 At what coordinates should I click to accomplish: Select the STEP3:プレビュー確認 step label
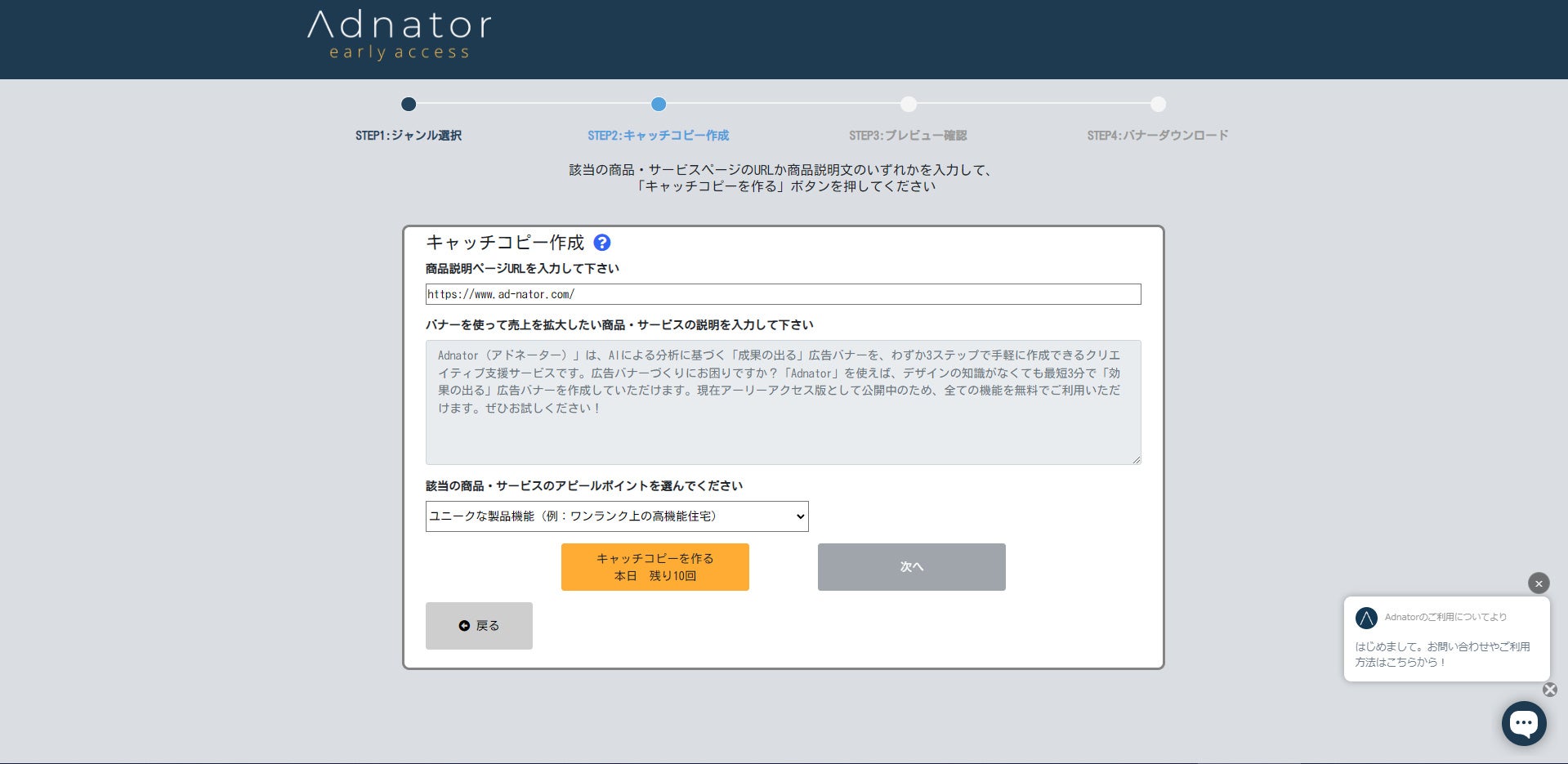[x=908, y=135]
